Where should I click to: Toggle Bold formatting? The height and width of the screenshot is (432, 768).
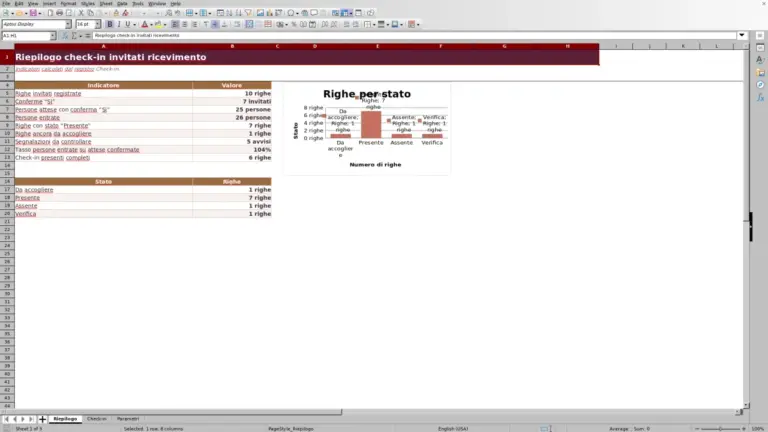(x=110, y=24)
